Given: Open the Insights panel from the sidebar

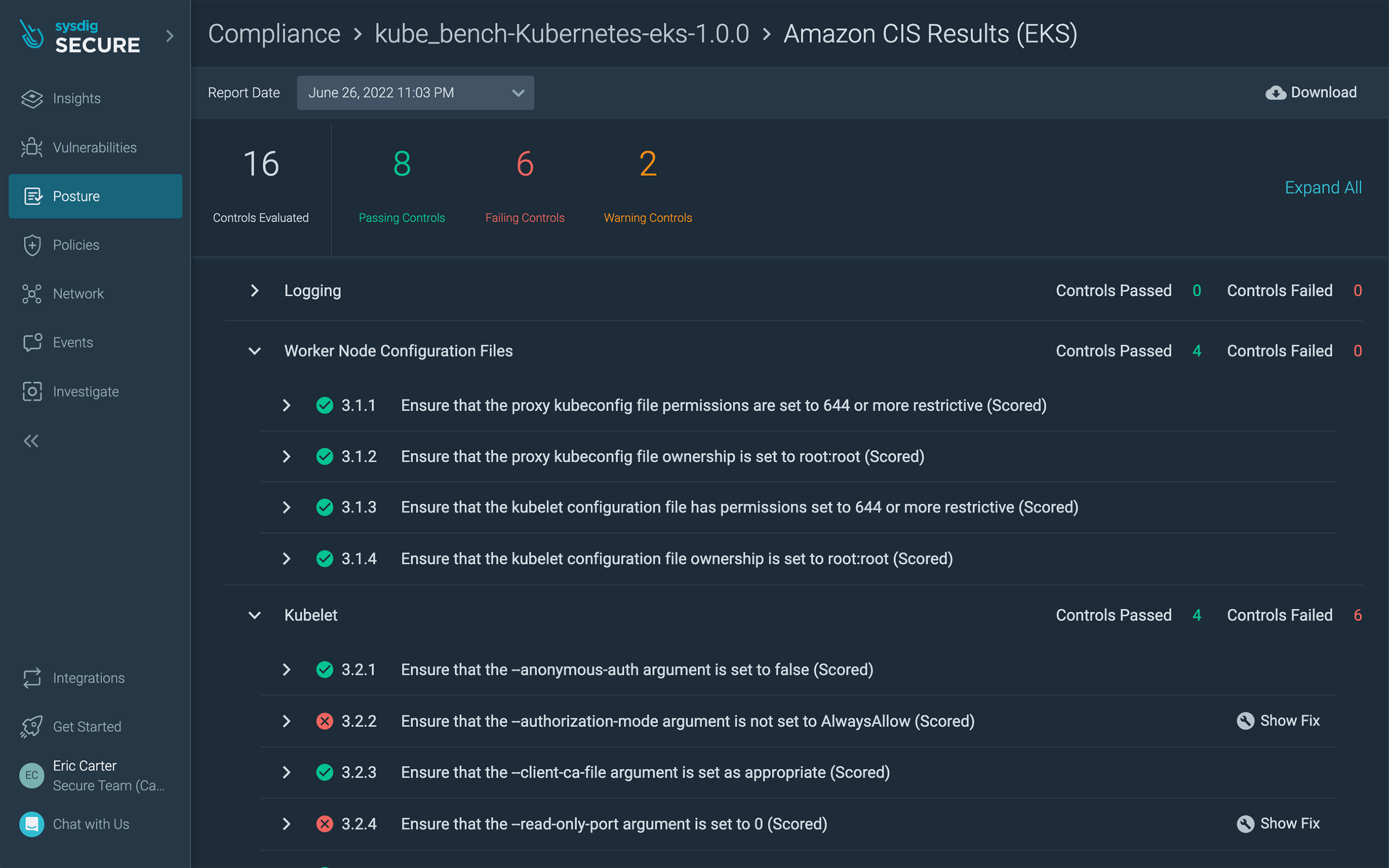Looking at the screenshot, I should pos(77,98).
